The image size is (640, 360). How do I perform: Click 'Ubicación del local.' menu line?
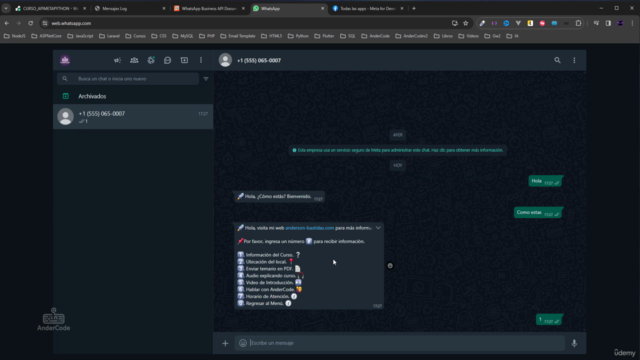pyautogui.click(x=266, y=262)
